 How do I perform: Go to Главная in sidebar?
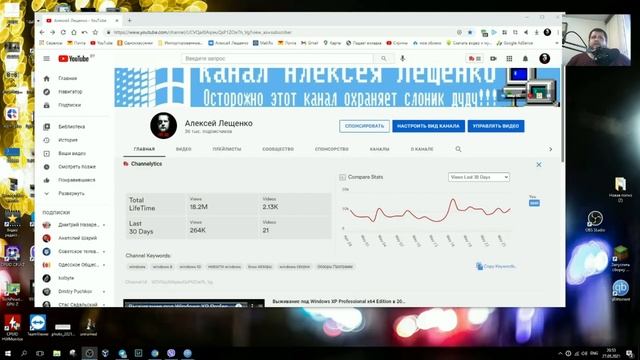pos(68,78)
